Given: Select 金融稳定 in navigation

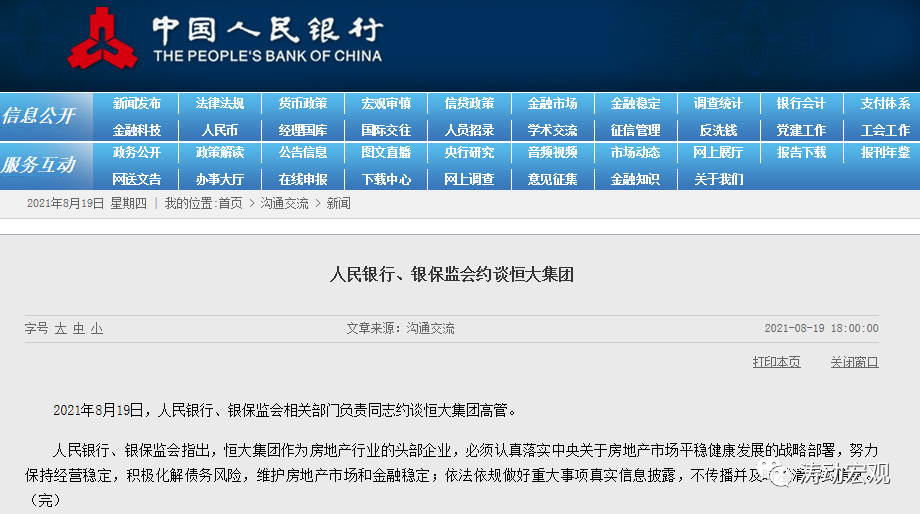Looking at the screenshot, I should tap(635, 104).
